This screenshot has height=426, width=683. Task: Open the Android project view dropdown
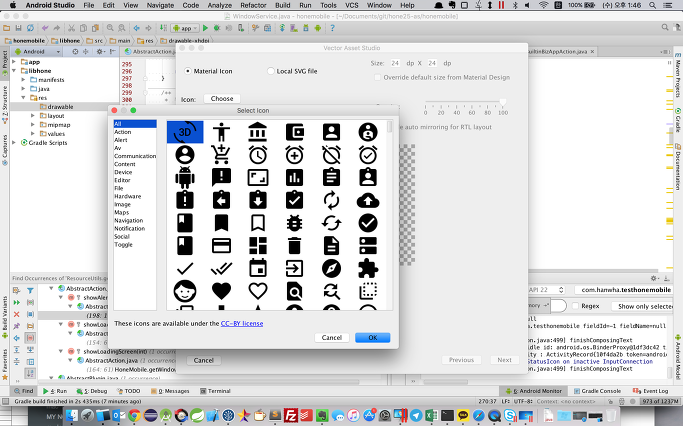[x=37, y=51]
